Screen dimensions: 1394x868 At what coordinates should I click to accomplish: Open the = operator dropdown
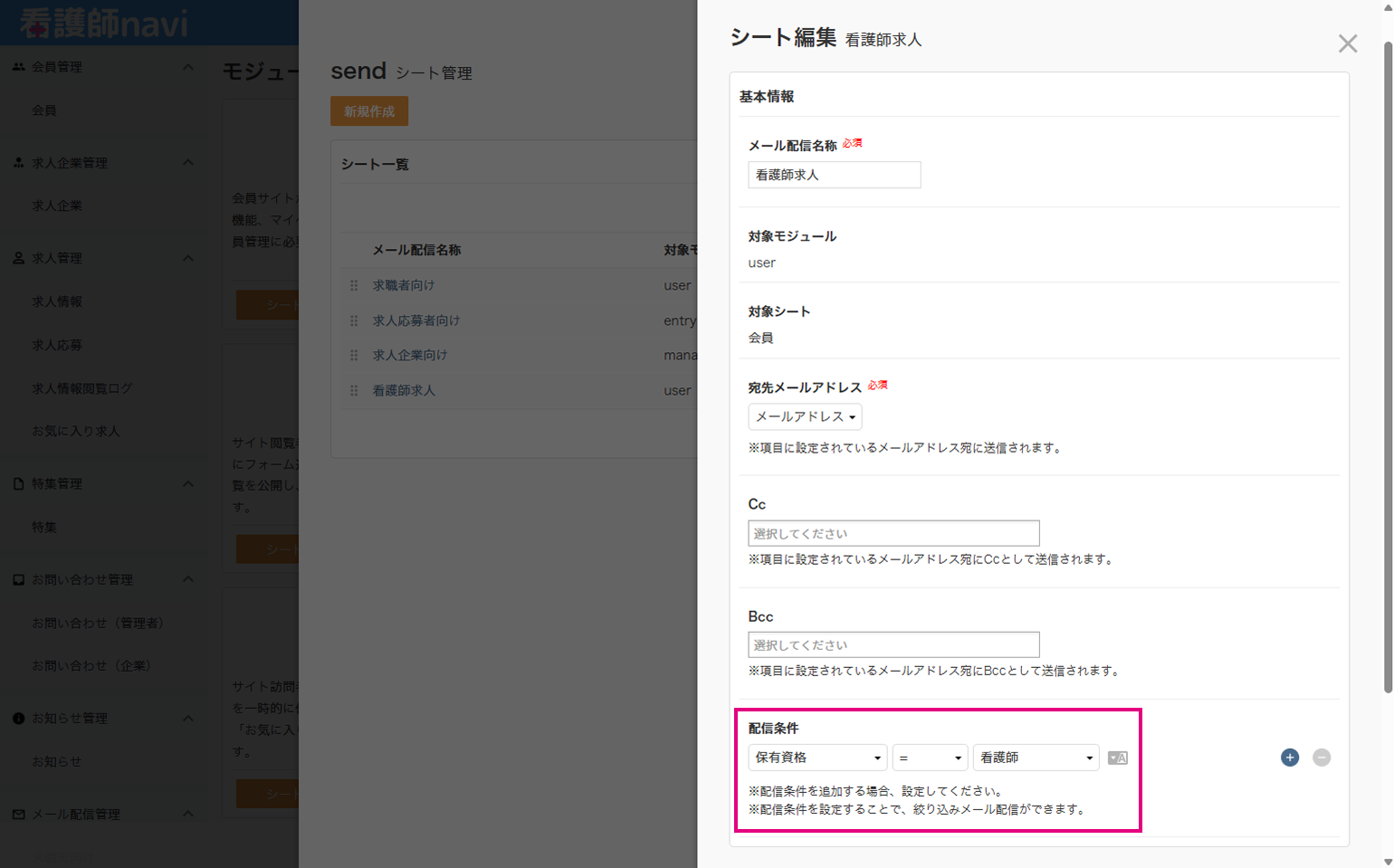(x=930, y=758)
